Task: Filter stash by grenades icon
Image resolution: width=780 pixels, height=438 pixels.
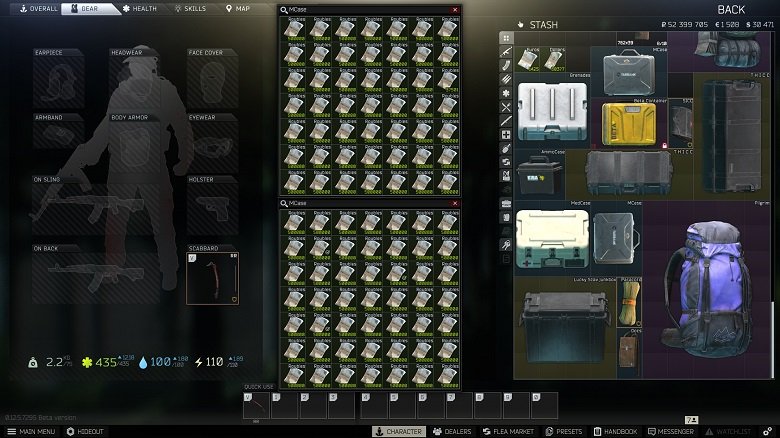Action: pyautogui.click(x=506, y=148)
